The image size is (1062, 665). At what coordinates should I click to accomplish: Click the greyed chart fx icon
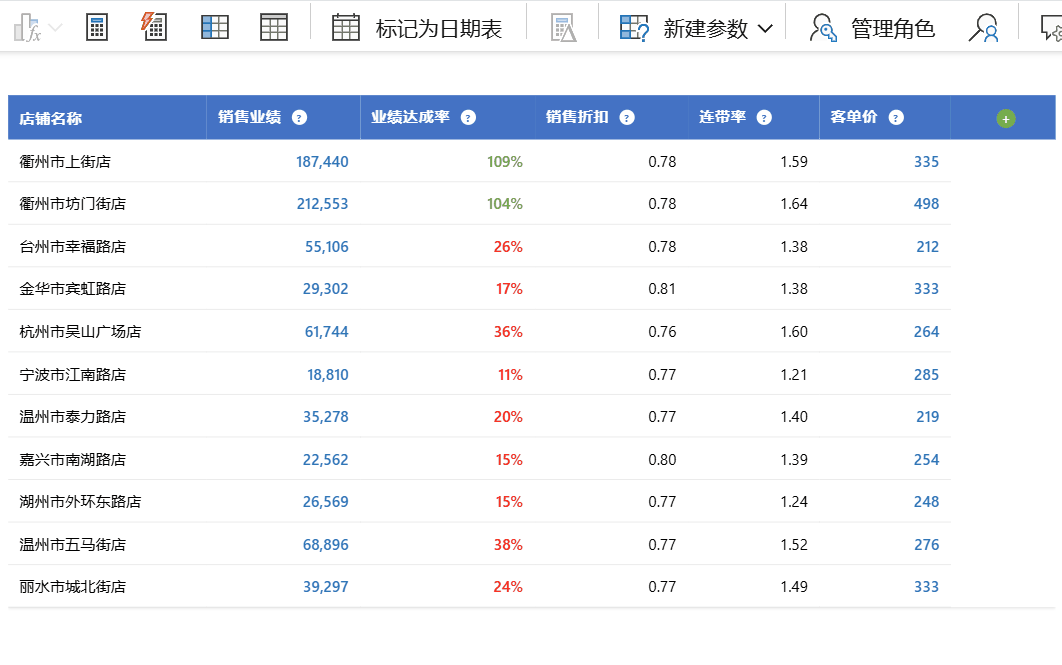[x=27, y=28]
